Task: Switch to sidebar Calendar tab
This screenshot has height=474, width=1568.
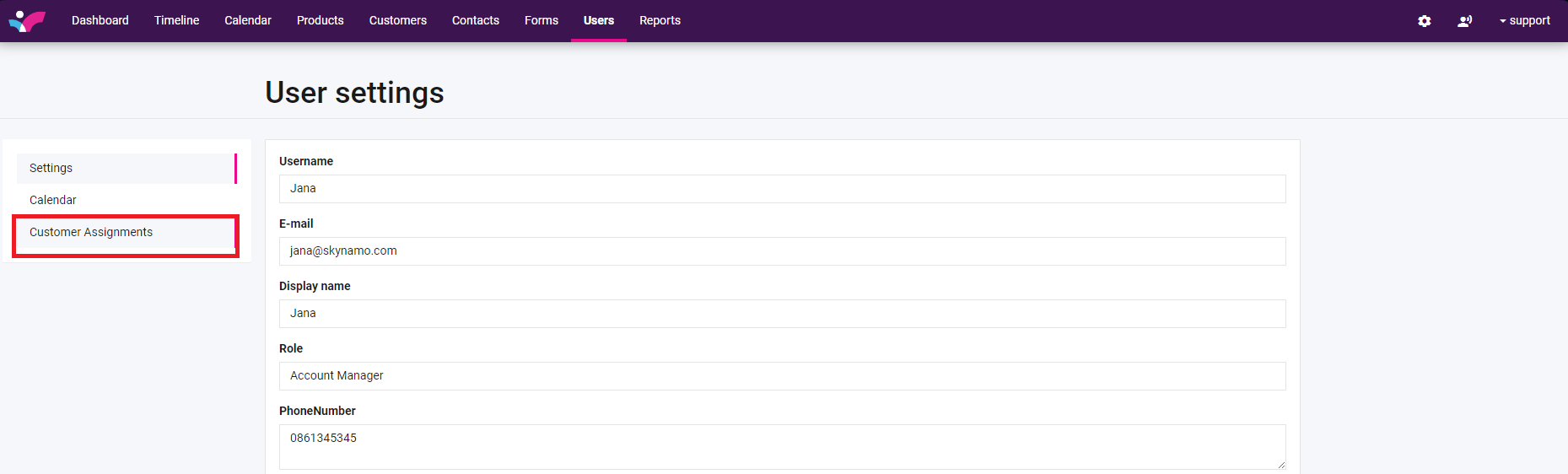Action: pos(52,200)
